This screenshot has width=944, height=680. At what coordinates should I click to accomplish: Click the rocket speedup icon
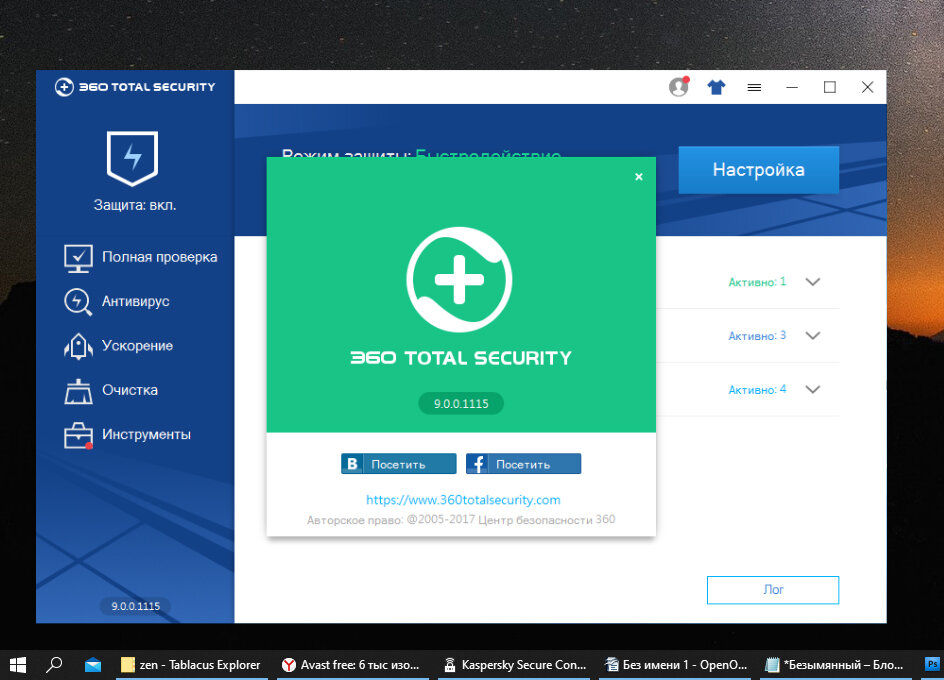78,346
